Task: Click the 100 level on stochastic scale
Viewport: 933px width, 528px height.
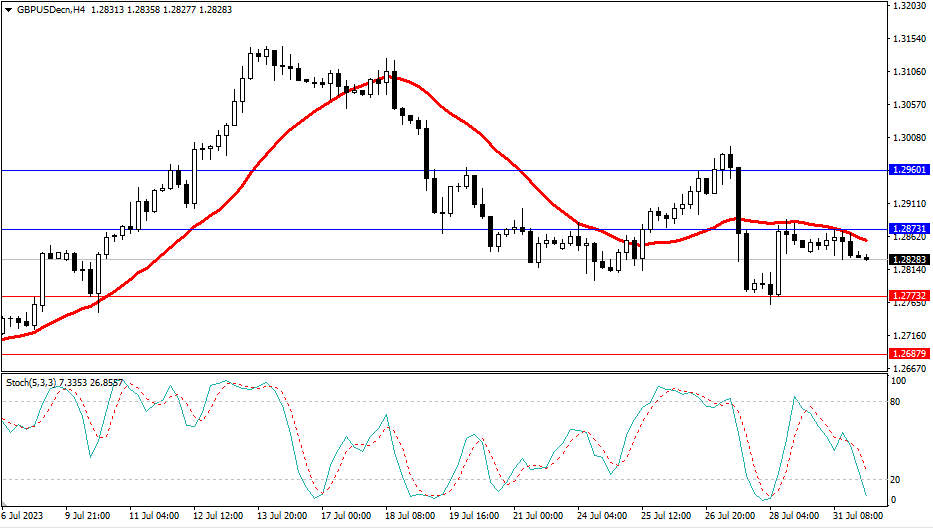Action: pos(898,381)
